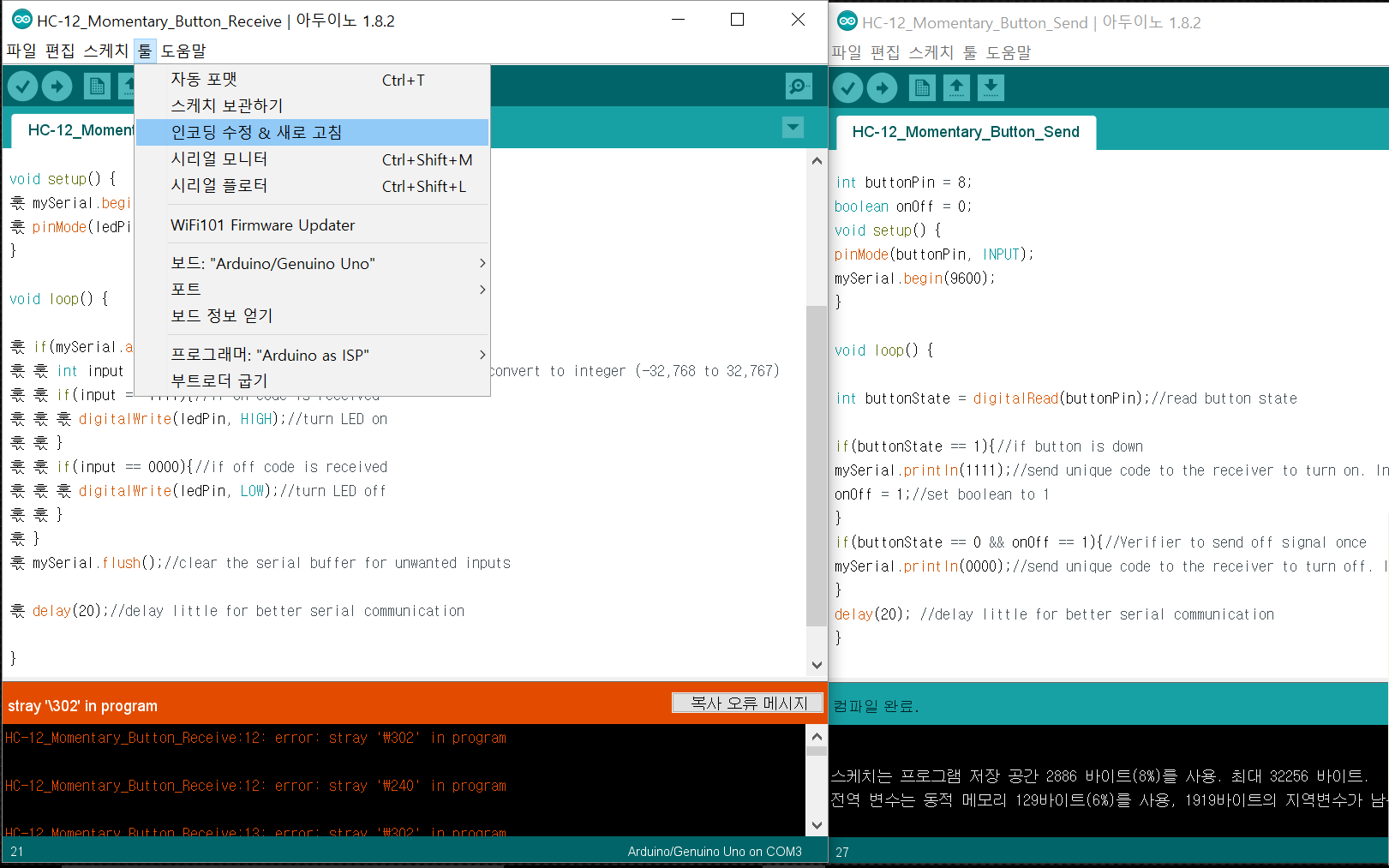1389x868 pixels.
Task: Open Serial Monitor magnifier icon in Receive window
Action: [799, 86]
